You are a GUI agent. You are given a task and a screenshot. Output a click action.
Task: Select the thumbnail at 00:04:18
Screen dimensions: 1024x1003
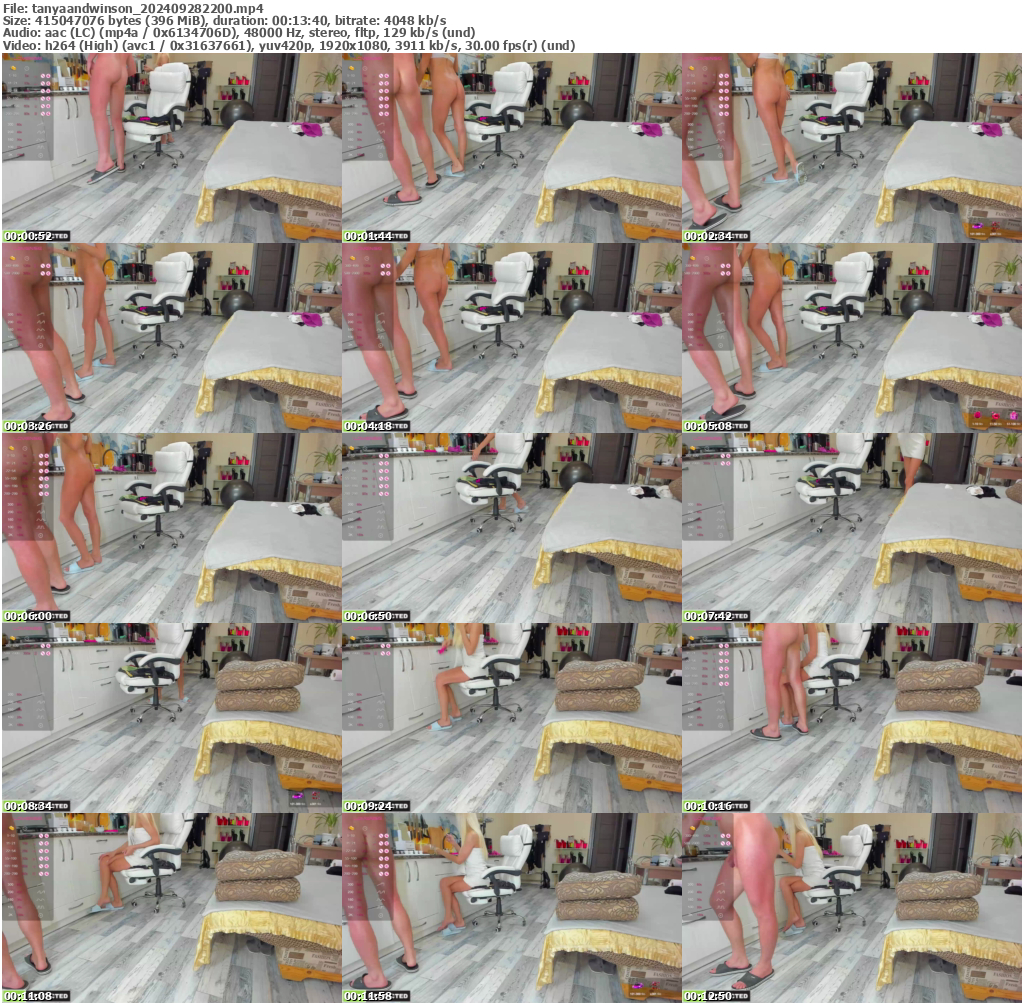click(x=512, y=338)
